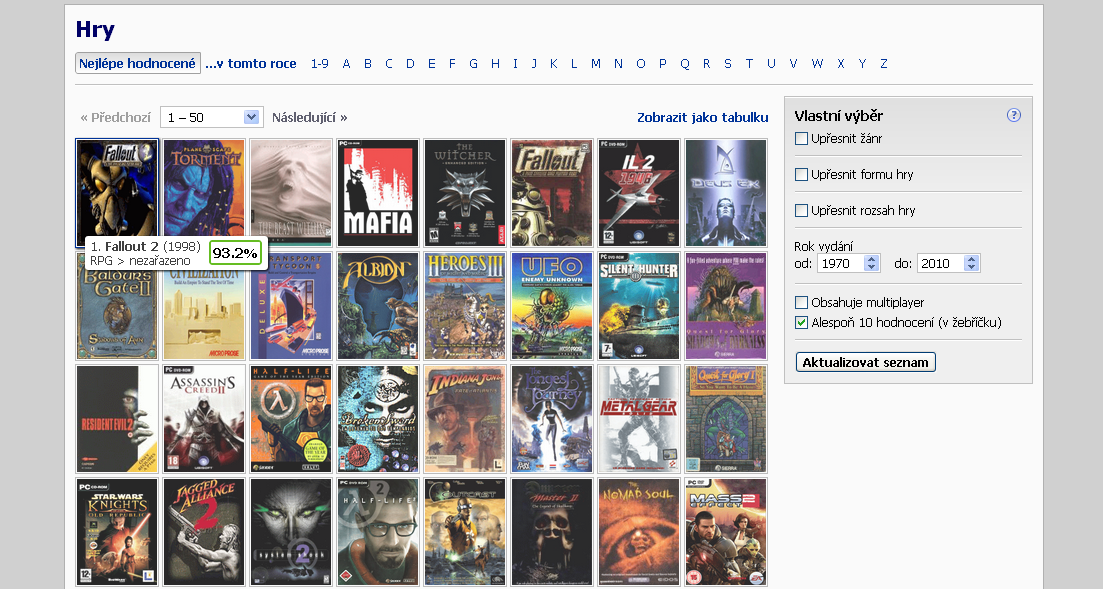Image resolution: width=1103 pixels, height=589 pixels.
Task: Adjust the 'od' year stepper arrows
Action: coord(872,263)
